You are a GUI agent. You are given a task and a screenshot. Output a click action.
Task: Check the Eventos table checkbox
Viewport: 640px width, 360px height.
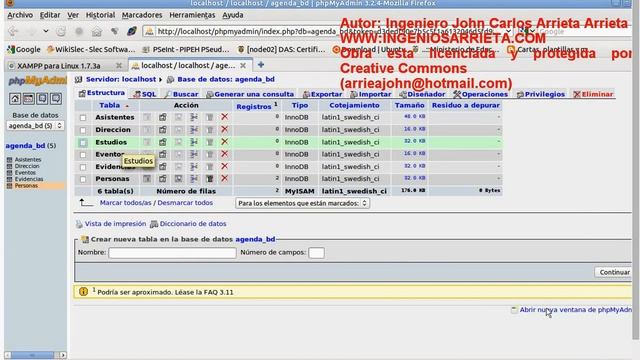coord(83,155)
